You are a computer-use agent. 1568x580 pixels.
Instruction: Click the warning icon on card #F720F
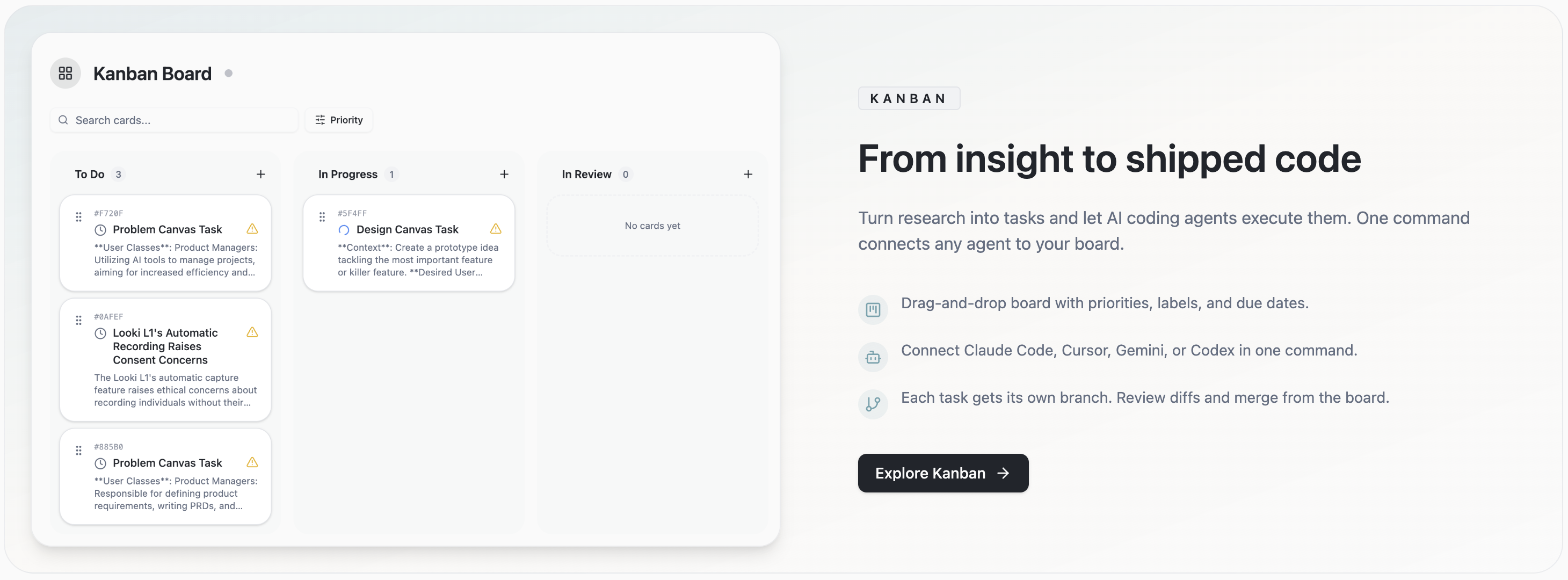tap(252, 229)
